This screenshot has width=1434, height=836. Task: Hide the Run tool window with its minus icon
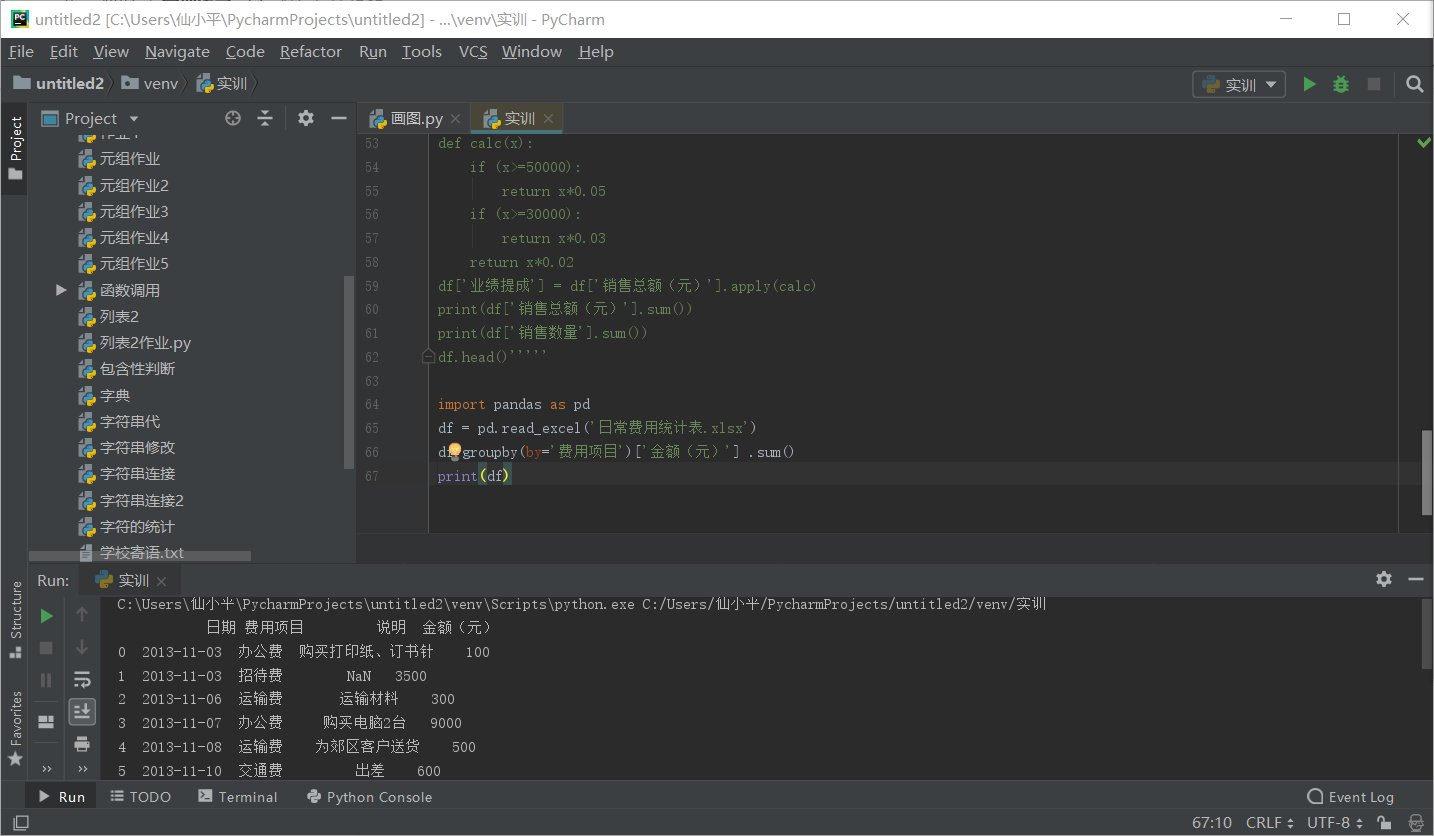[x=1415, y=579]
